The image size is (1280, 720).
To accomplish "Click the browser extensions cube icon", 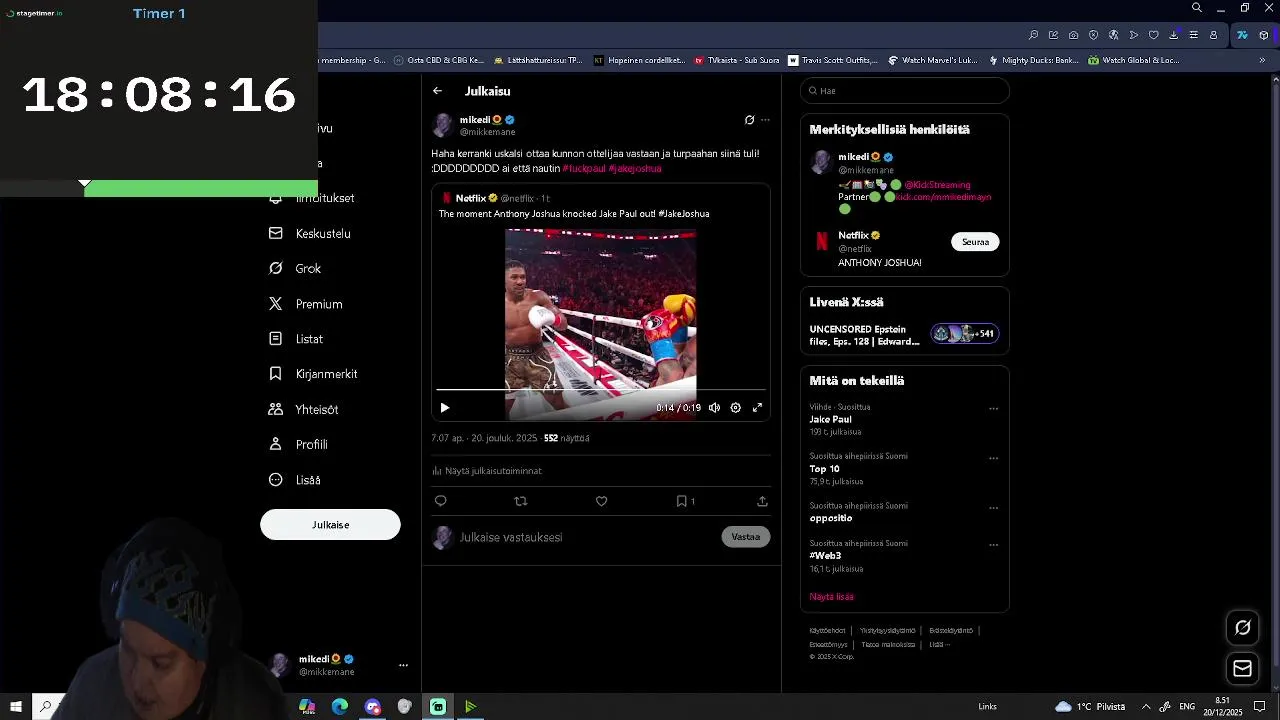I will 1264,35.
